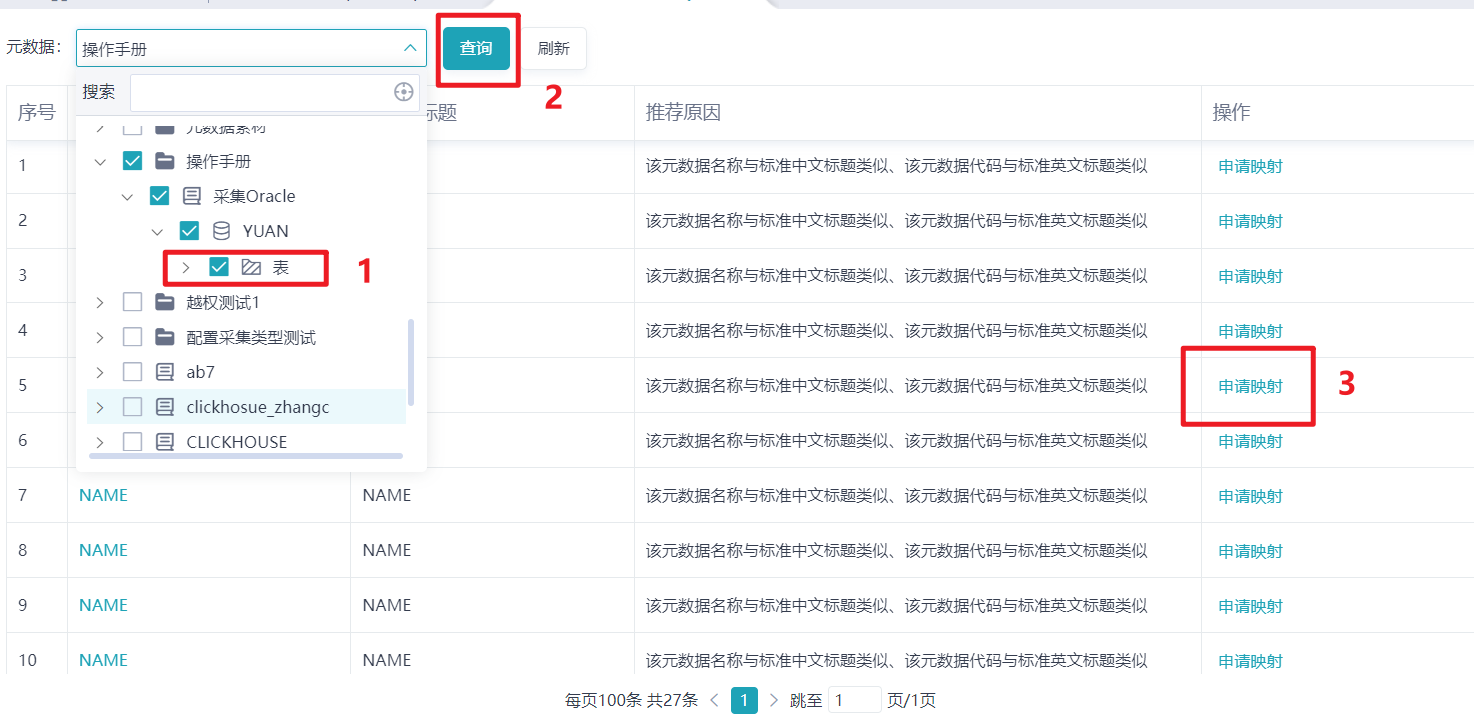Click the document icon beside 采集Oracle
Viewport: 1474px width, 721px height.
(x=192, y=196)
